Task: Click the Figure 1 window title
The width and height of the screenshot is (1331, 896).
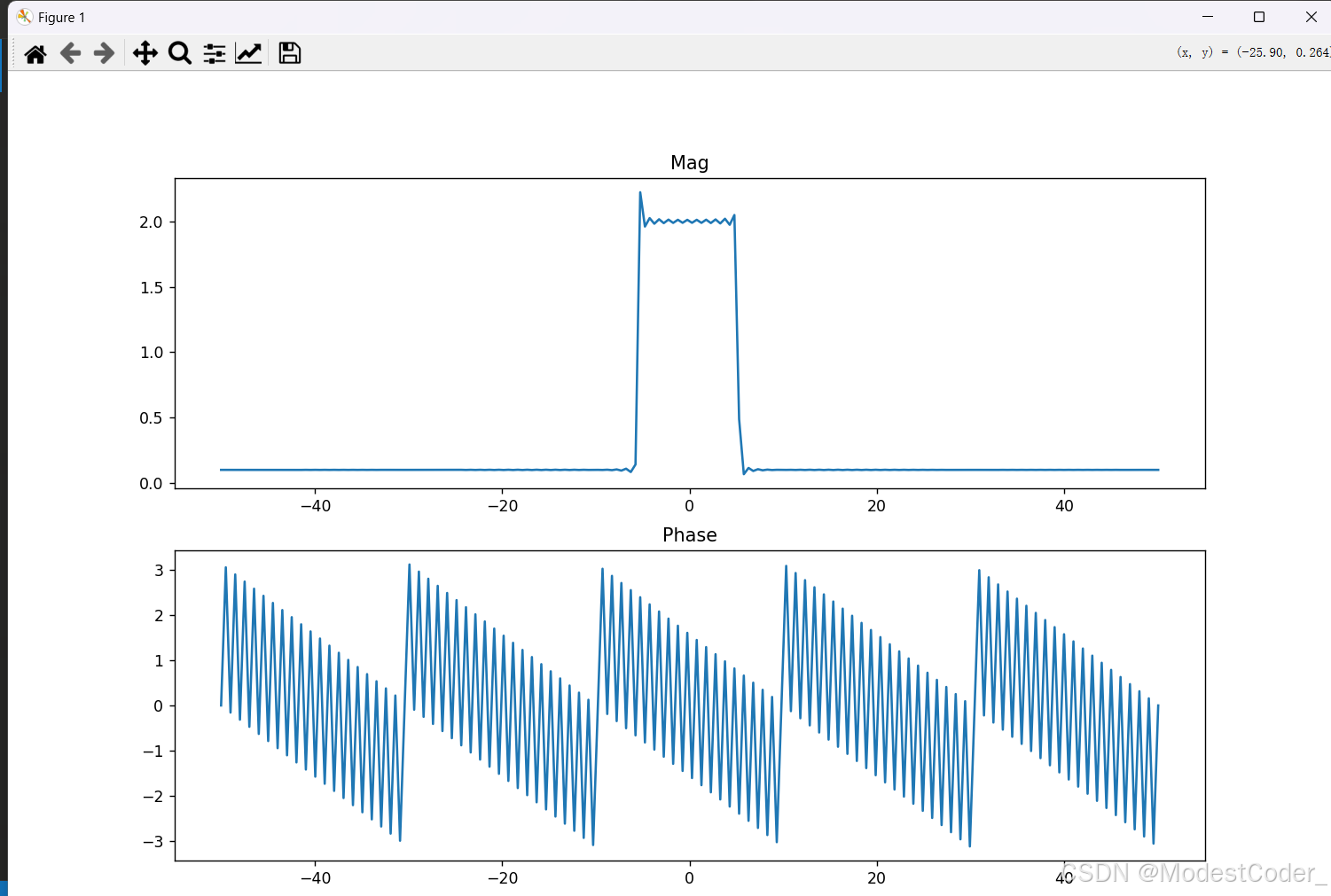Action: point(62,18)
